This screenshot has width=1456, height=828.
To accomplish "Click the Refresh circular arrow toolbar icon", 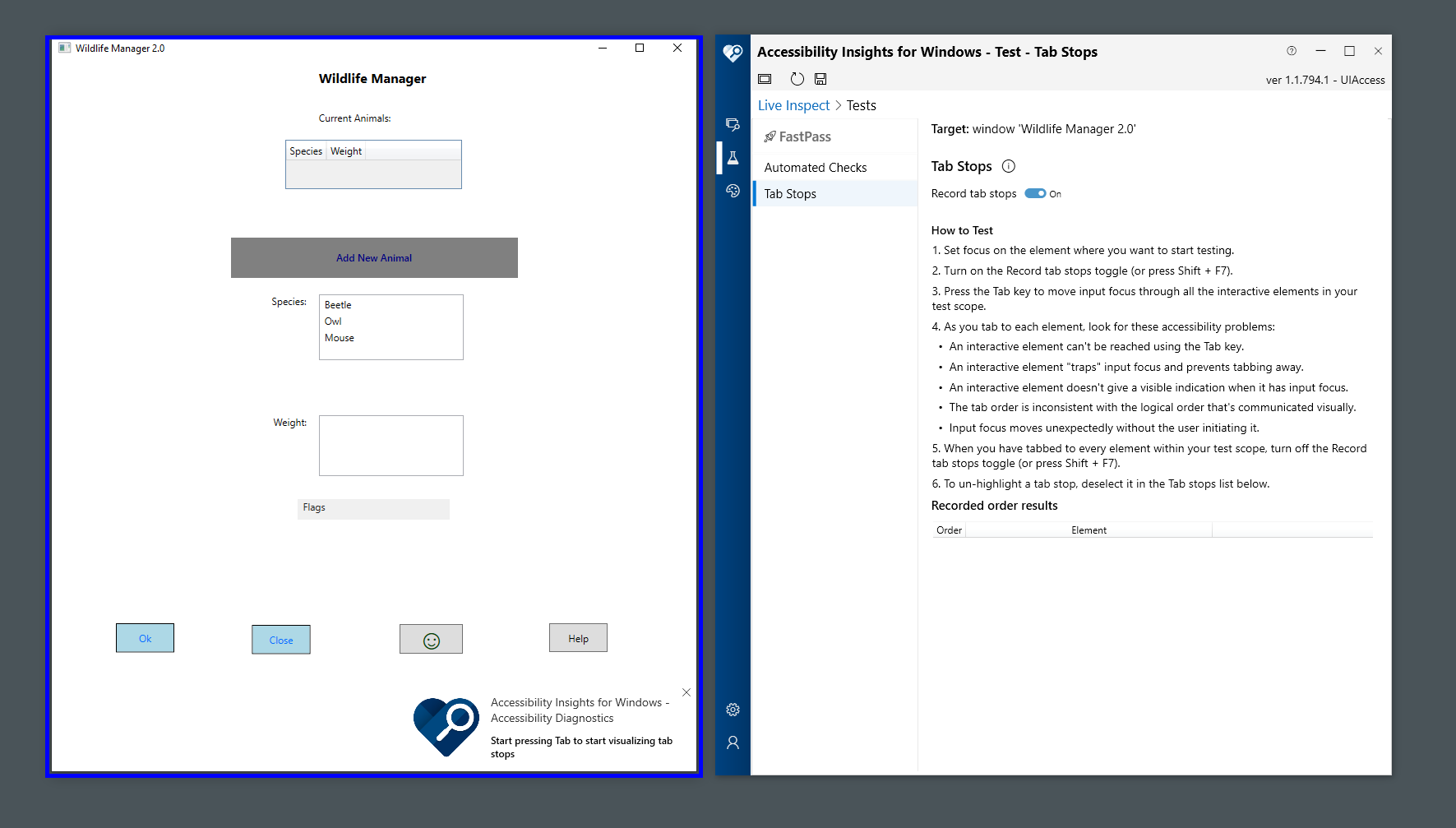I will [x=797, y=79].
